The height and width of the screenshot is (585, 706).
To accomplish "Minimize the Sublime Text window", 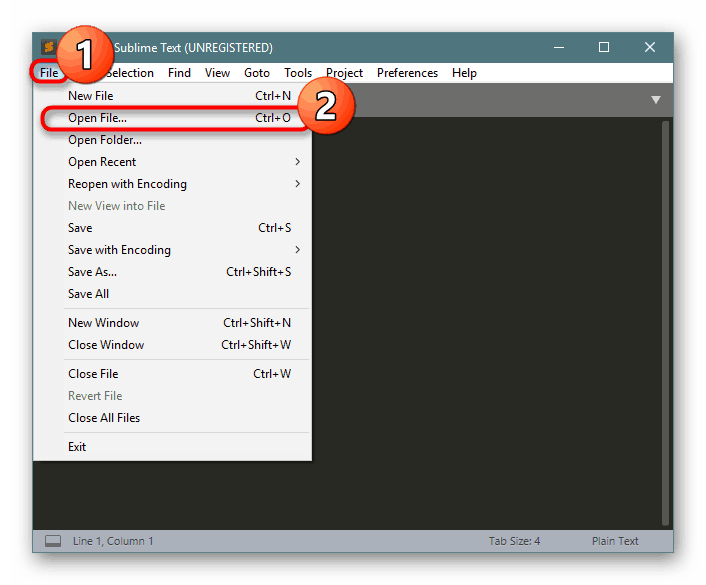I will coord(559,47).
